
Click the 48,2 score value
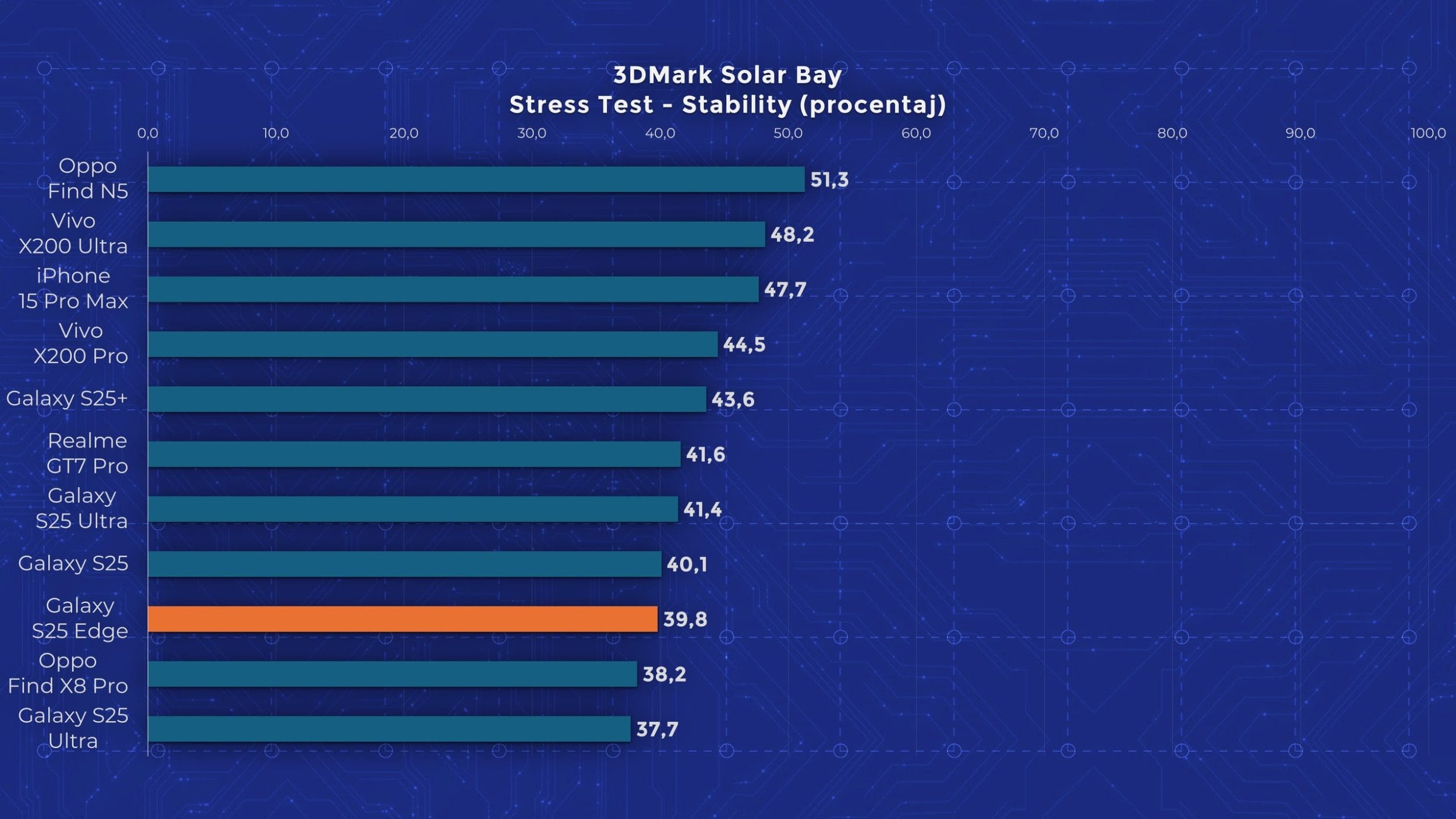791,235
